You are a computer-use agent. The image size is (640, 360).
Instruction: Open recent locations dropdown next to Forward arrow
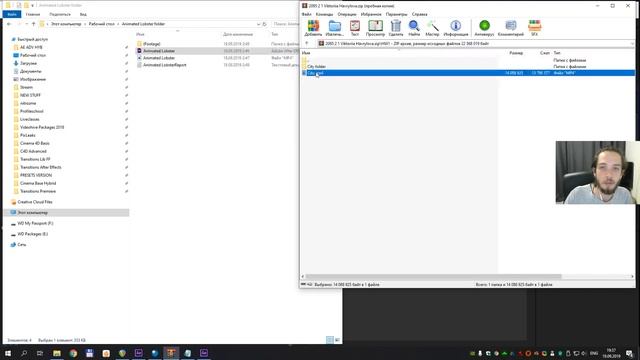click(26, 24)
